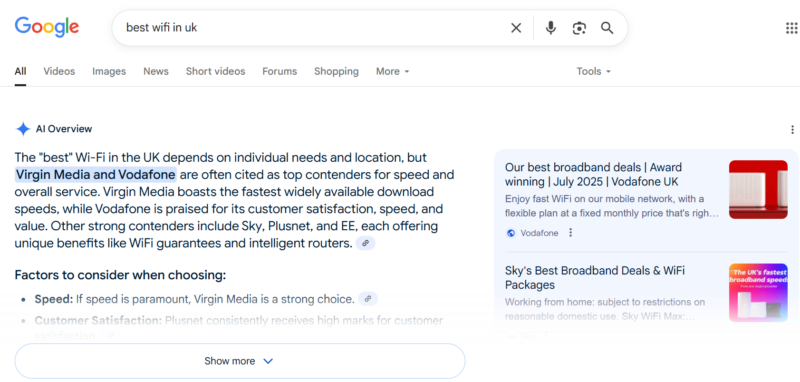
Task: Open 'Our best broadband deals' Vodafone link
Action: pyautogui.click(x=593, y=174)
